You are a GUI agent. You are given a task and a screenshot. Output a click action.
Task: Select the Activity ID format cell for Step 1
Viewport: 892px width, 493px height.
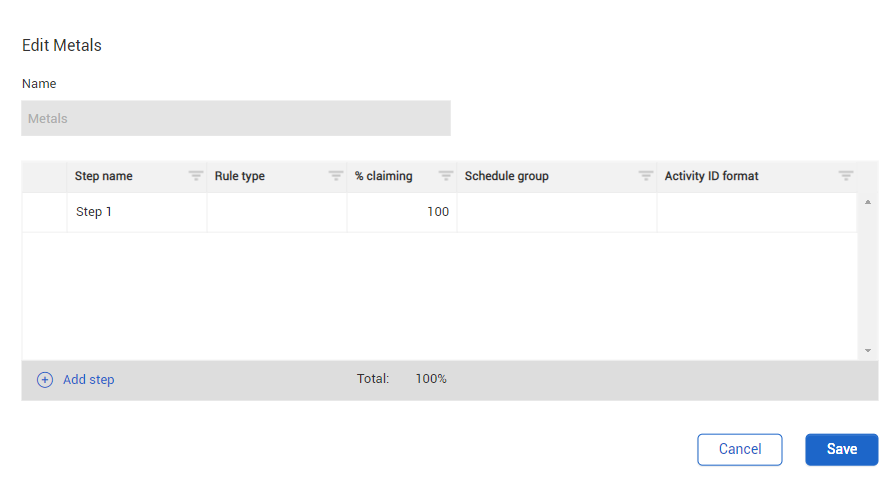757,212
